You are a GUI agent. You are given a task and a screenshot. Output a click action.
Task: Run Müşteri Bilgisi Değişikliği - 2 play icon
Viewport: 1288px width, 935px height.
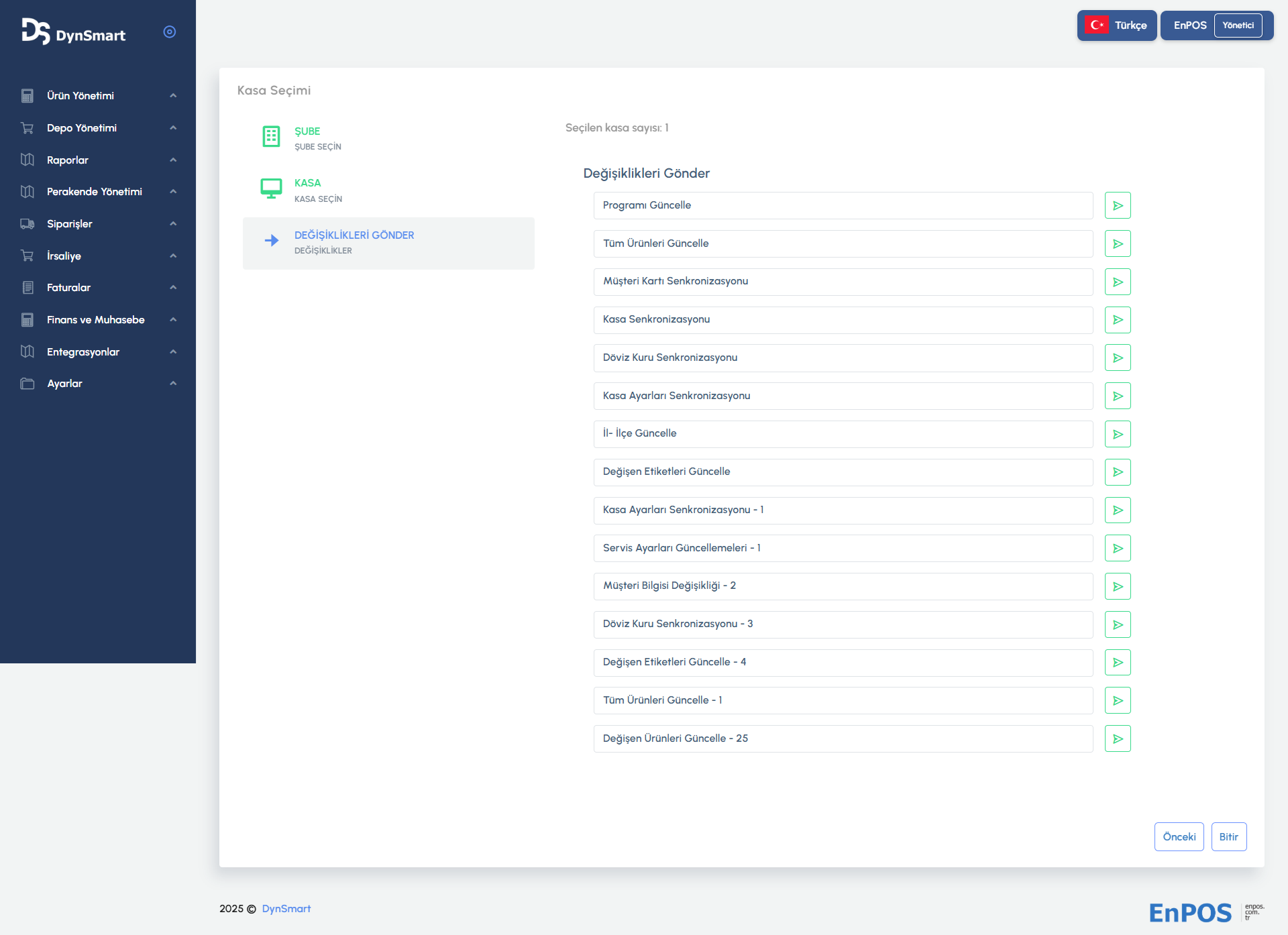point(1117,587)
